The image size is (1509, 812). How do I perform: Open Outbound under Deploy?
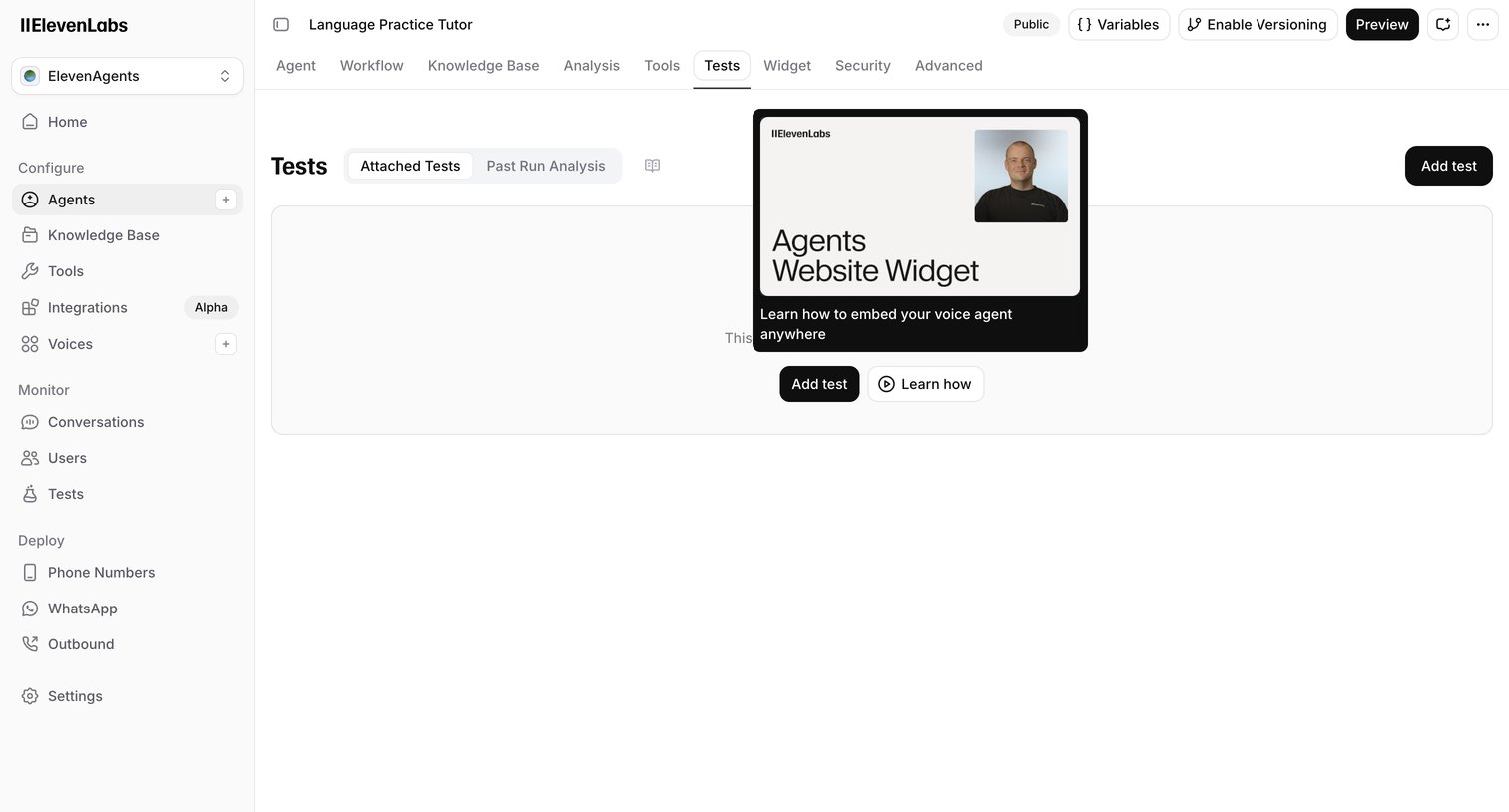pos(127,644)
